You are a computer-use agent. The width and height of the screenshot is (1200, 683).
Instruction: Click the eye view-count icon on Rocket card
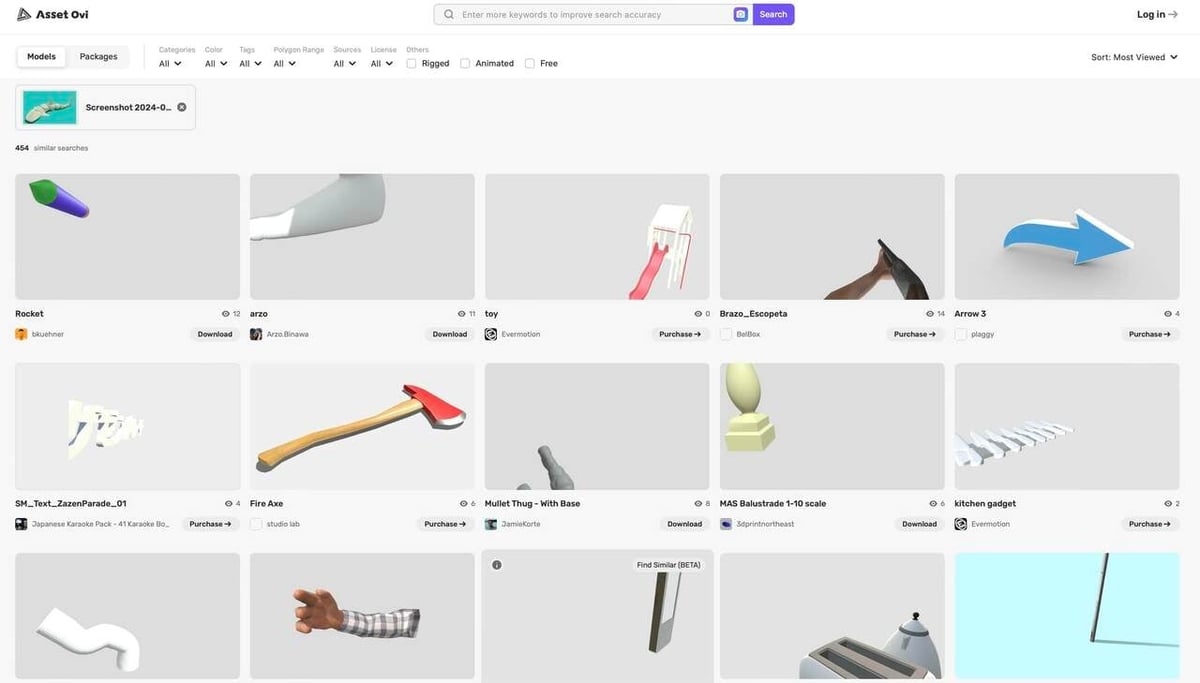(227, 313)
